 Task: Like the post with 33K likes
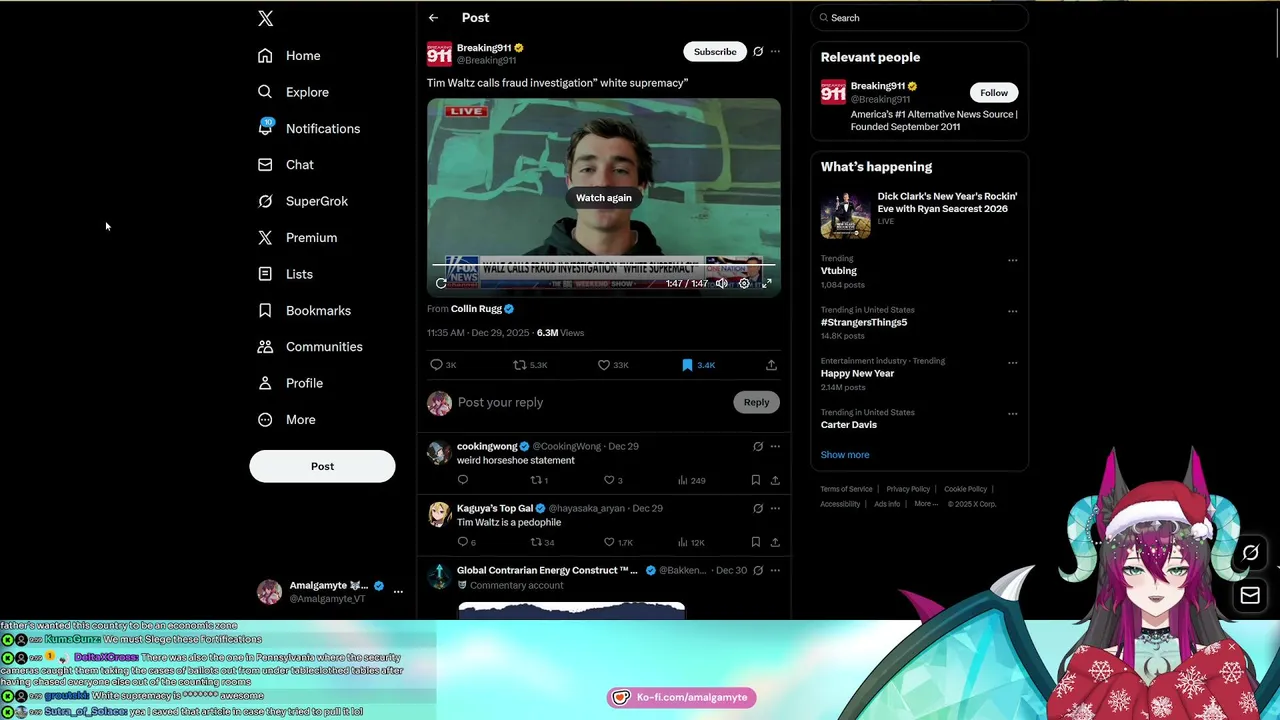[613, 365]
